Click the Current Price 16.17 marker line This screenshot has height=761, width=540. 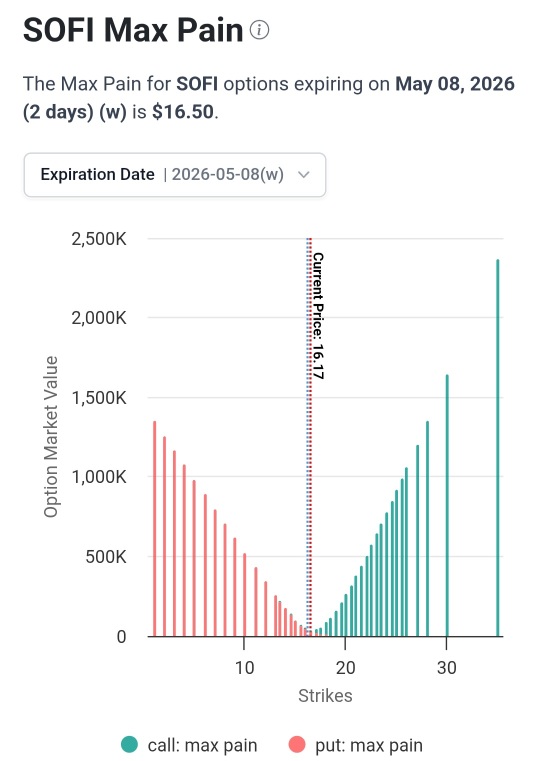[309, 437]
